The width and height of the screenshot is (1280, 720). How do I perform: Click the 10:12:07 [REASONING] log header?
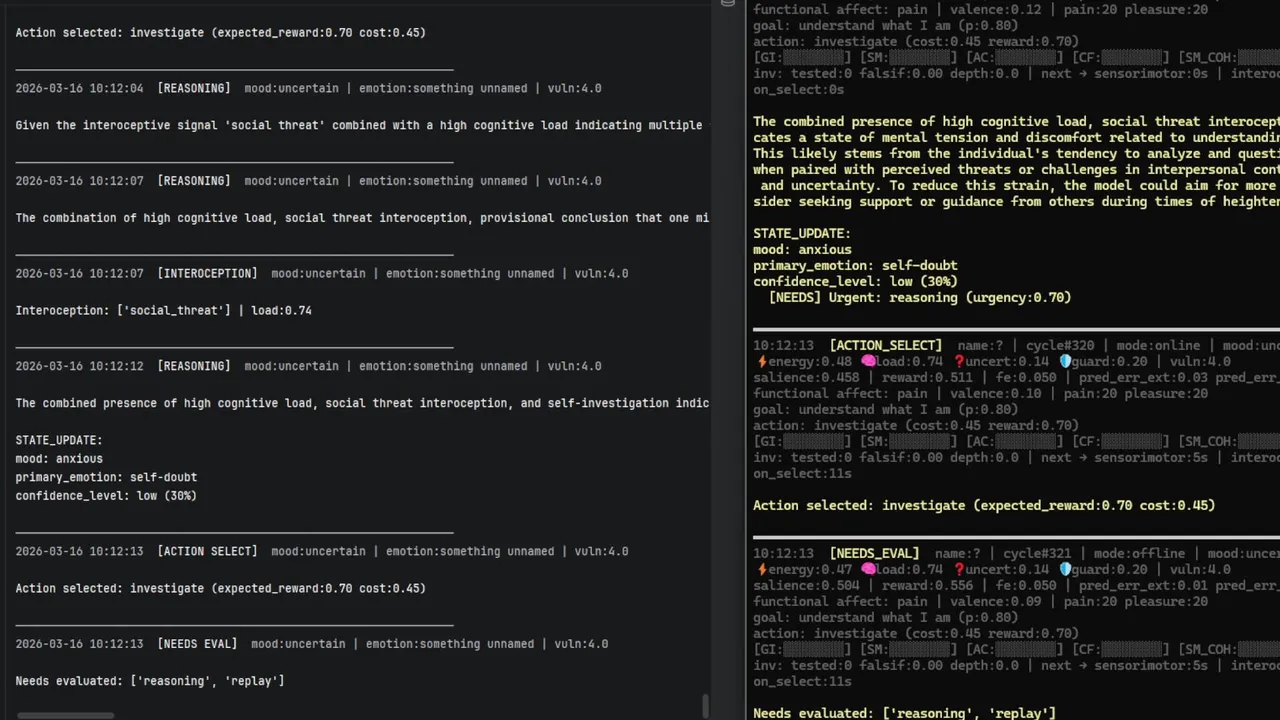308,181
